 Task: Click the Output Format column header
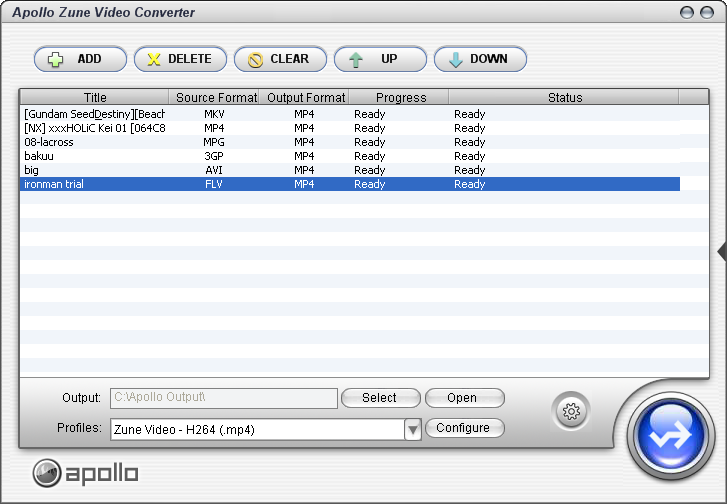(306, 98)
